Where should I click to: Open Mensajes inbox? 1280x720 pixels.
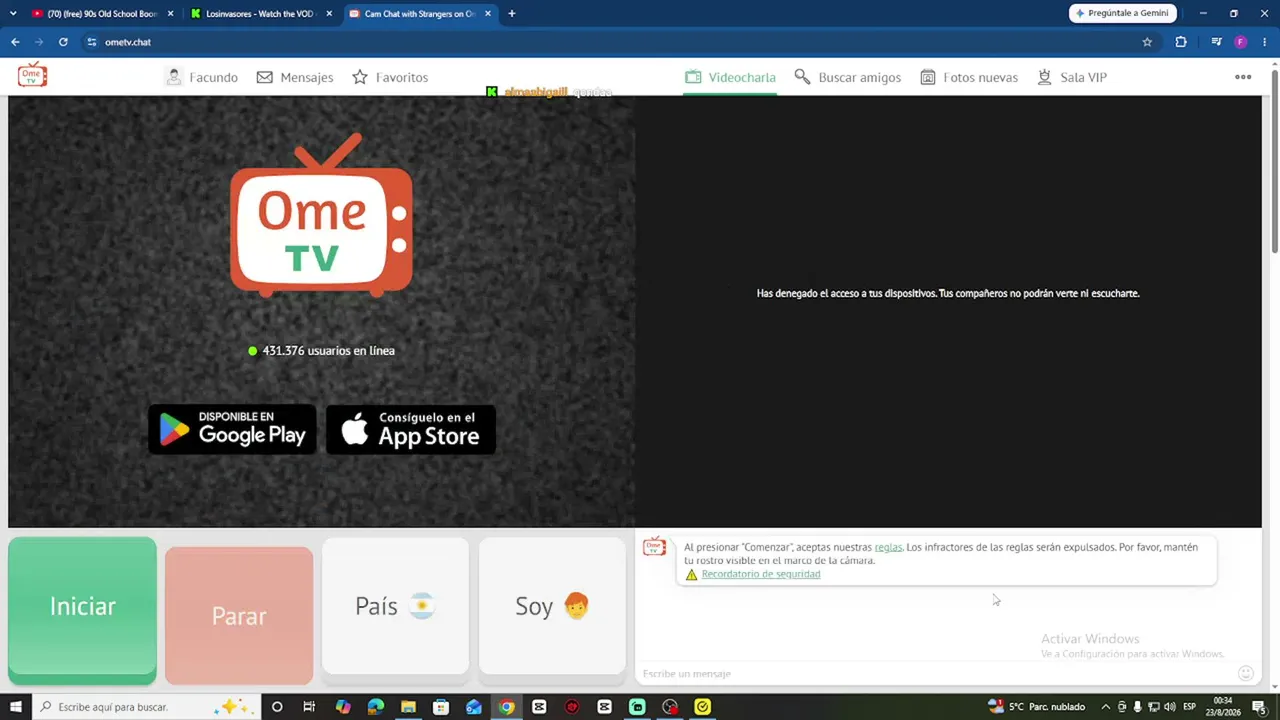click(x=295, y=77)
